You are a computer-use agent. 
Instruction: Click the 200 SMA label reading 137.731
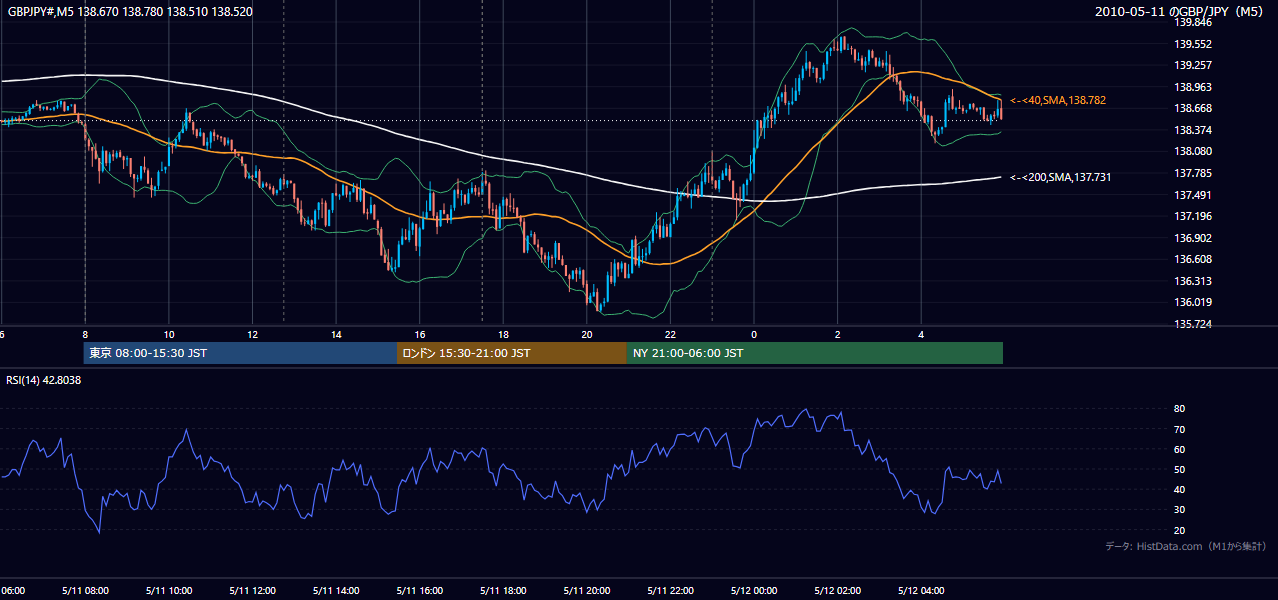(1061, 177)
